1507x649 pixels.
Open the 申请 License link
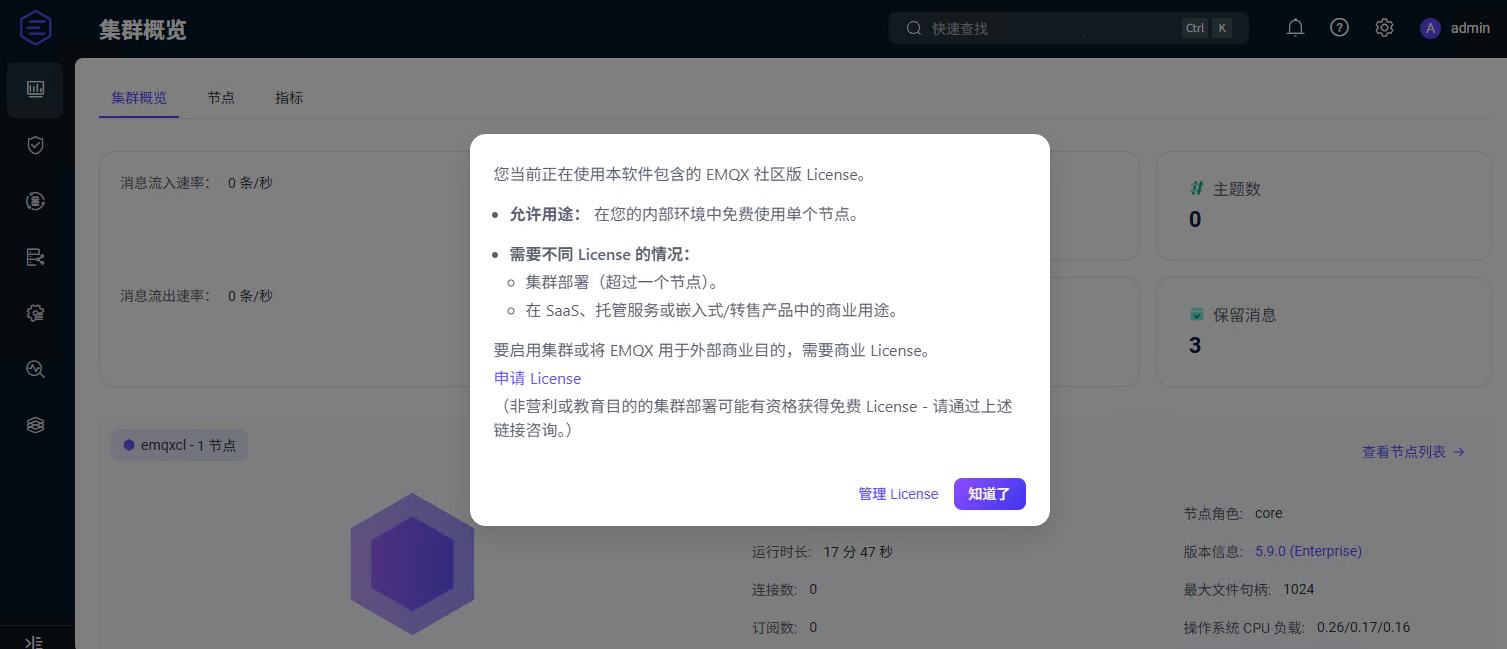point(537,378)
